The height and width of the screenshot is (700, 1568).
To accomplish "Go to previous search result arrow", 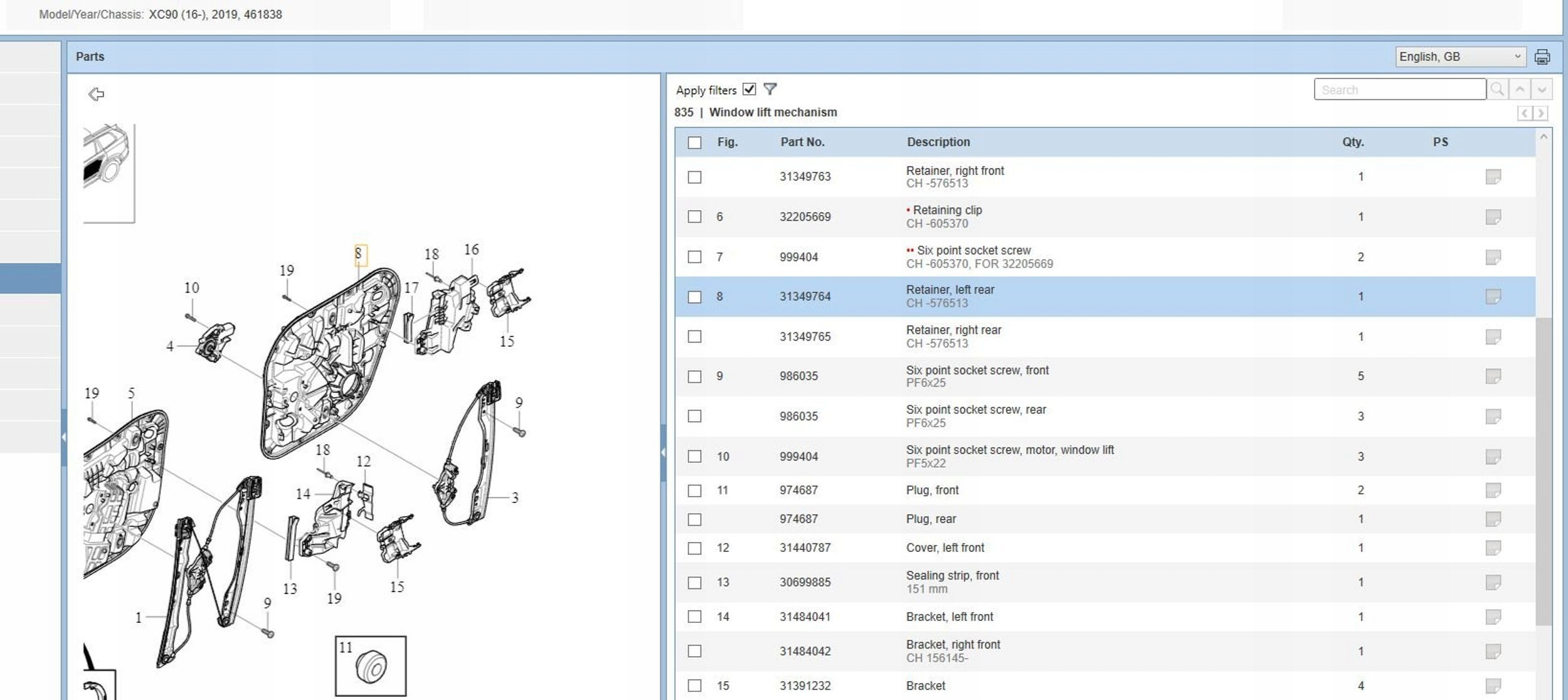I will pyautogui.click(x=1519, y=90).
